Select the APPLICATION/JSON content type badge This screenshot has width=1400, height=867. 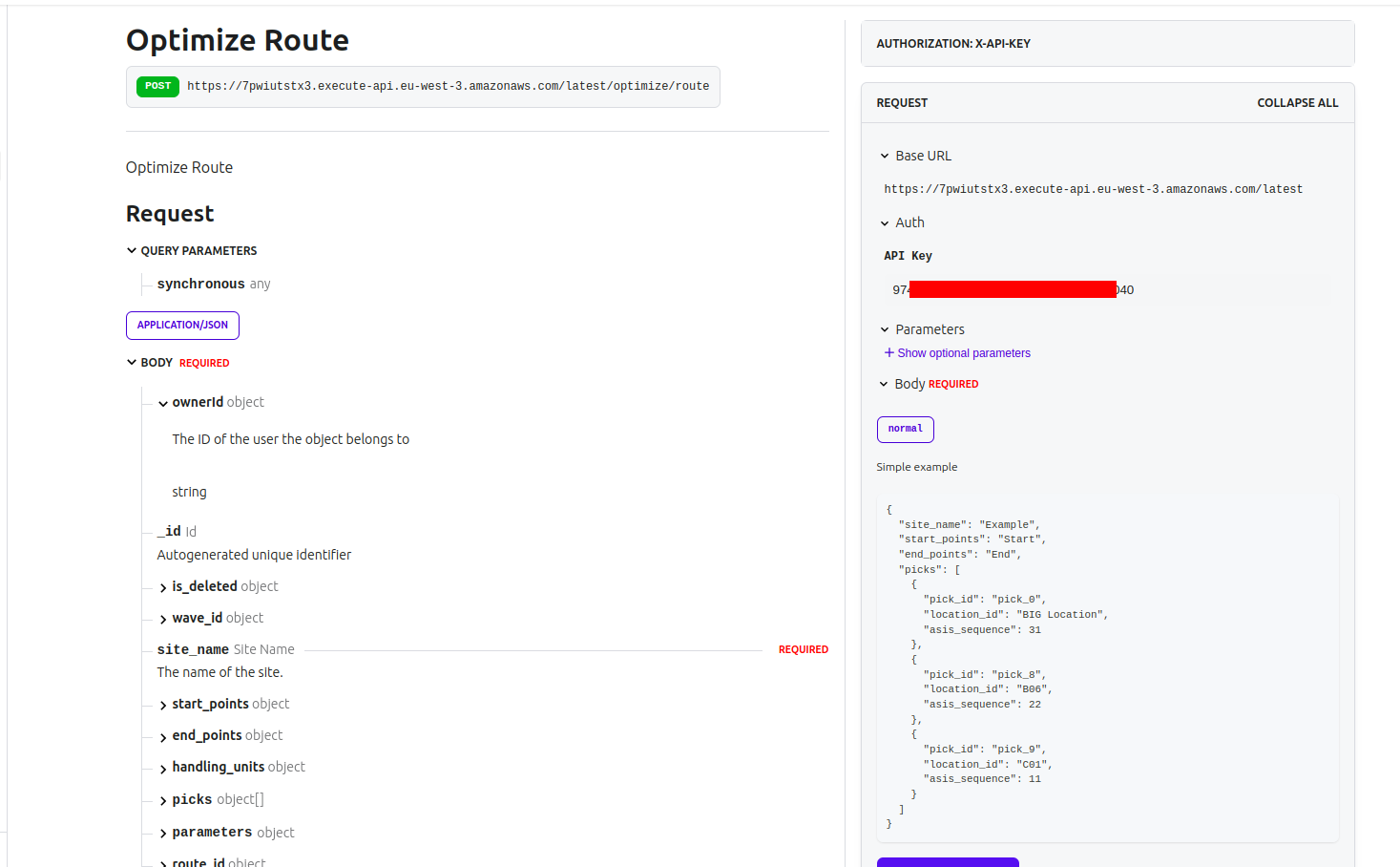[x=182, y=325]
